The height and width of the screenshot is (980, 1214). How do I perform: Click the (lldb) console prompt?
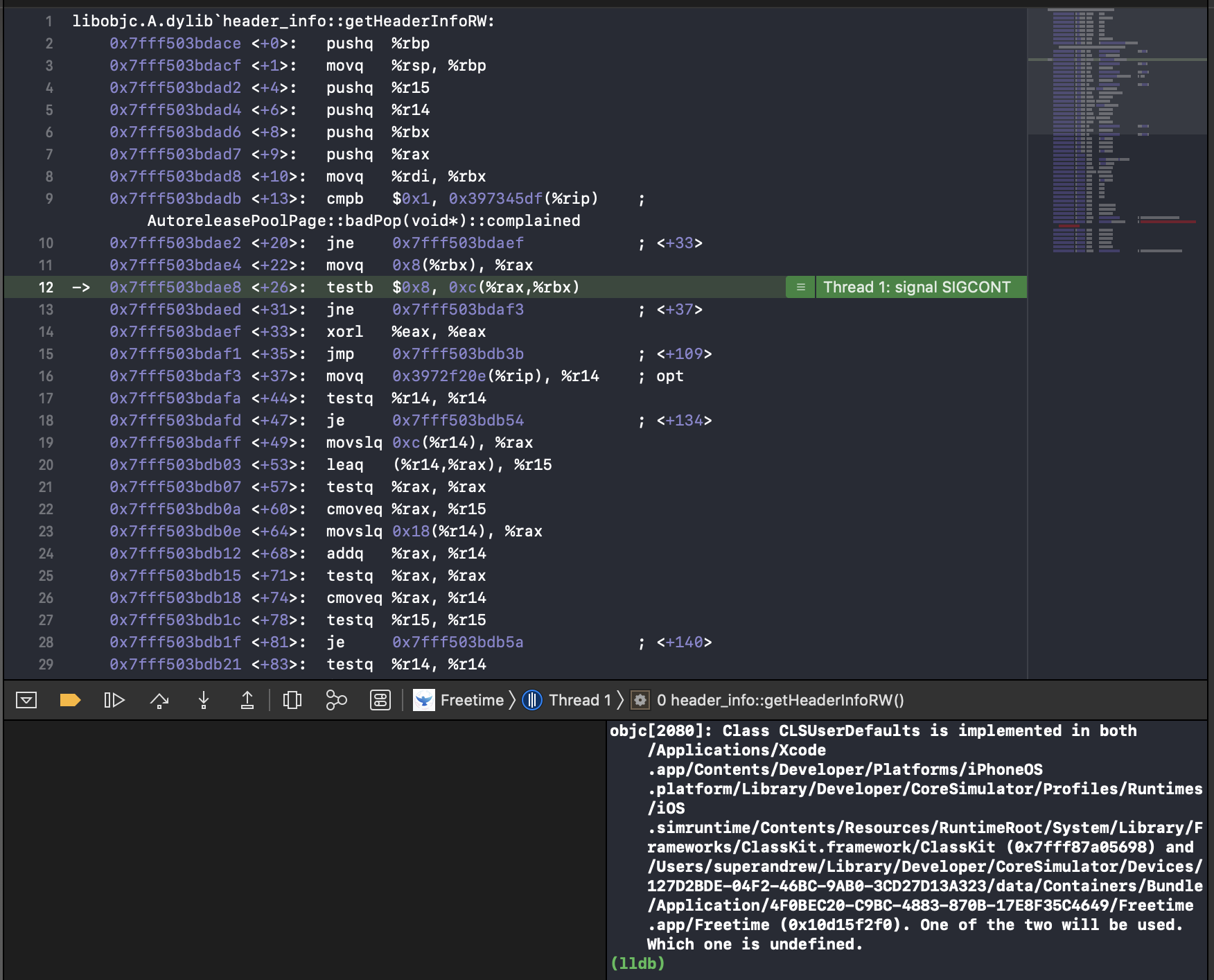click(x=637, y=963)
